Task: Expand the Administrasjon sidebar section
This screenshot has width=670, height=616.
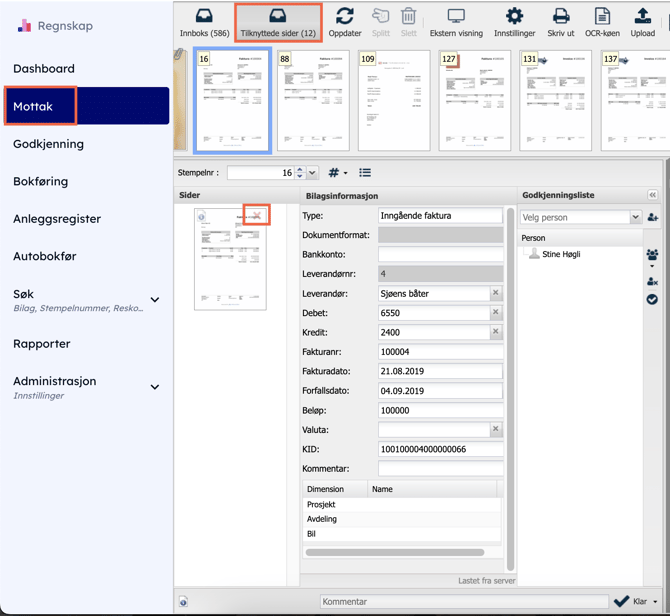Action: coord(155,387)
